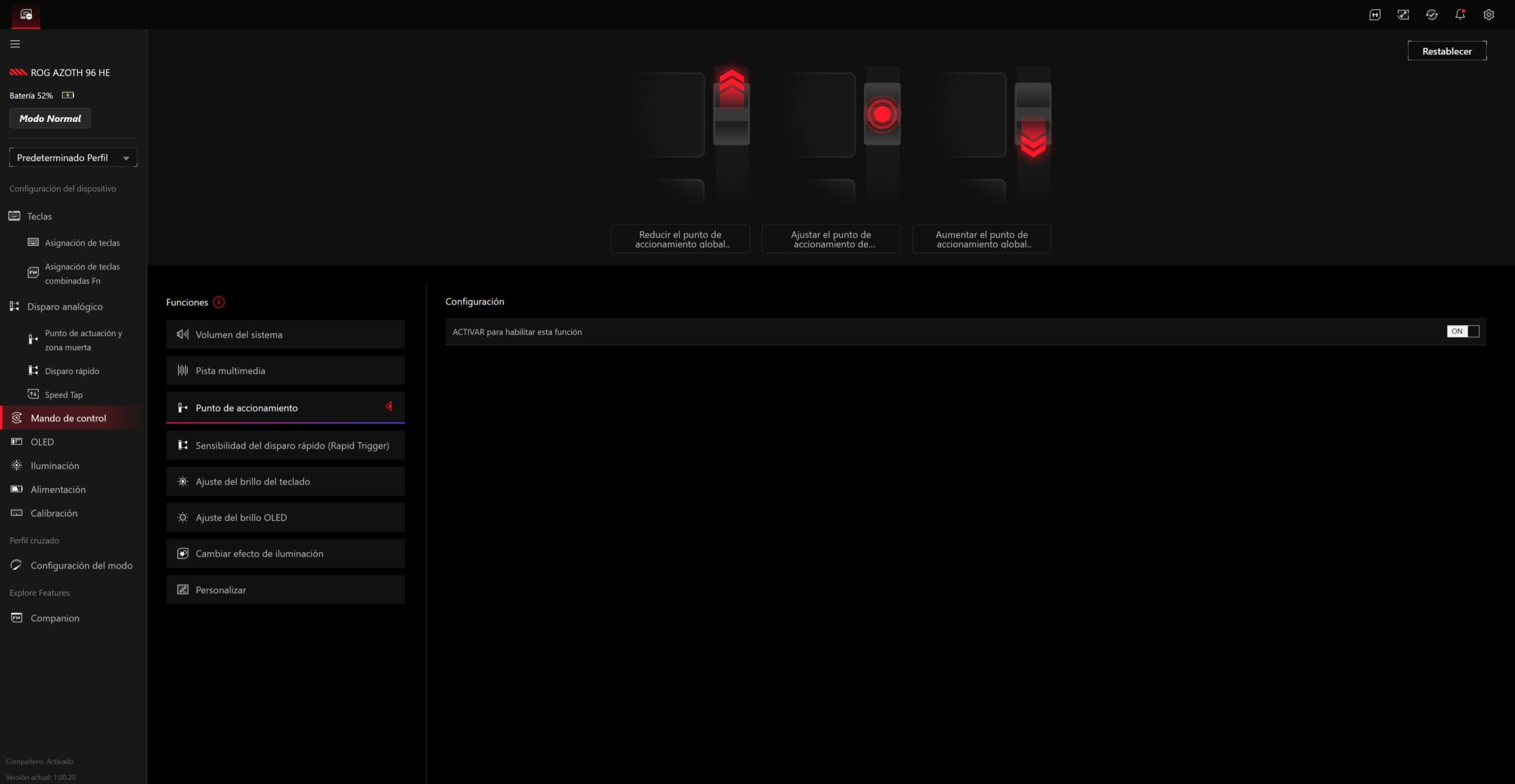Viewport: 1515px width, 784px height.
Task: Click the Ajustar el punto de accionamiento label
Action: coord(831,239)
